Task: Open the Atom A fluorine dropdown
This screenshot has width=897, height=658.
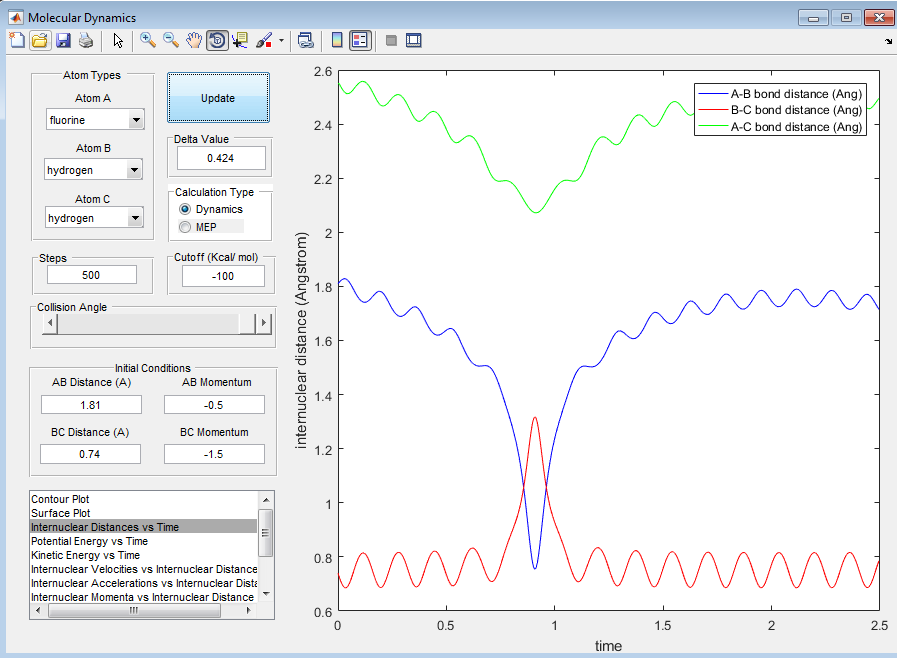Action: coord(96,120)
